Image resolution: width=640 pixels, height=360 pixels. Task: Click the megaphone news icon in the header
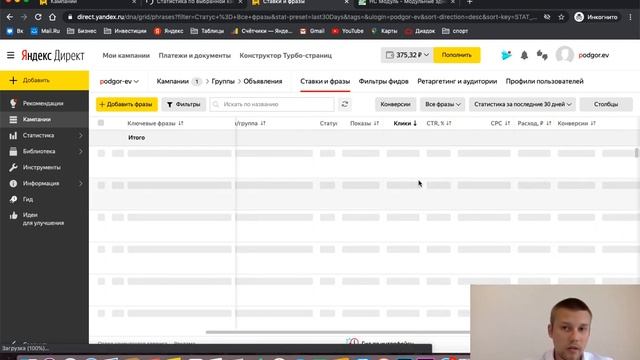click(x=506, y=55)
